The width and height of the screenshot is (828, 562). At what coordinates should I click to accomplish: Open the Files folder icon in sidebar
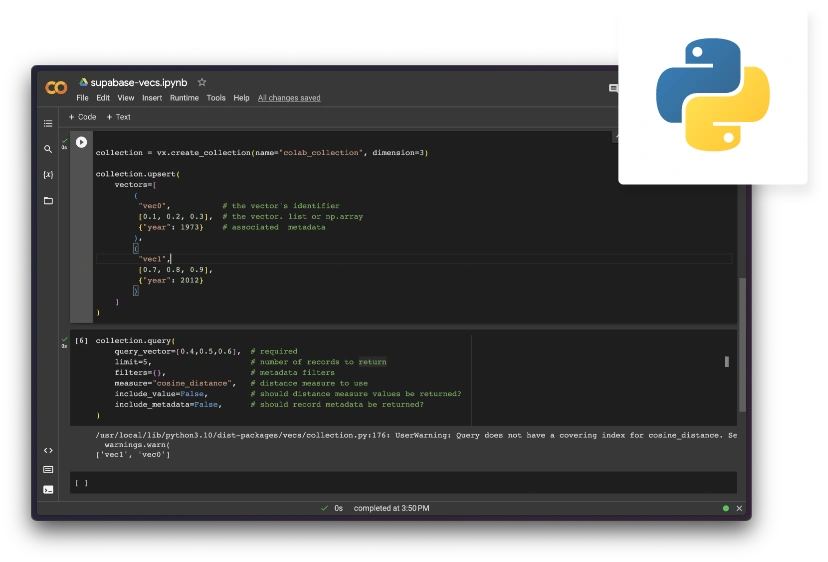pyautogui.click(x=48, y=200)
